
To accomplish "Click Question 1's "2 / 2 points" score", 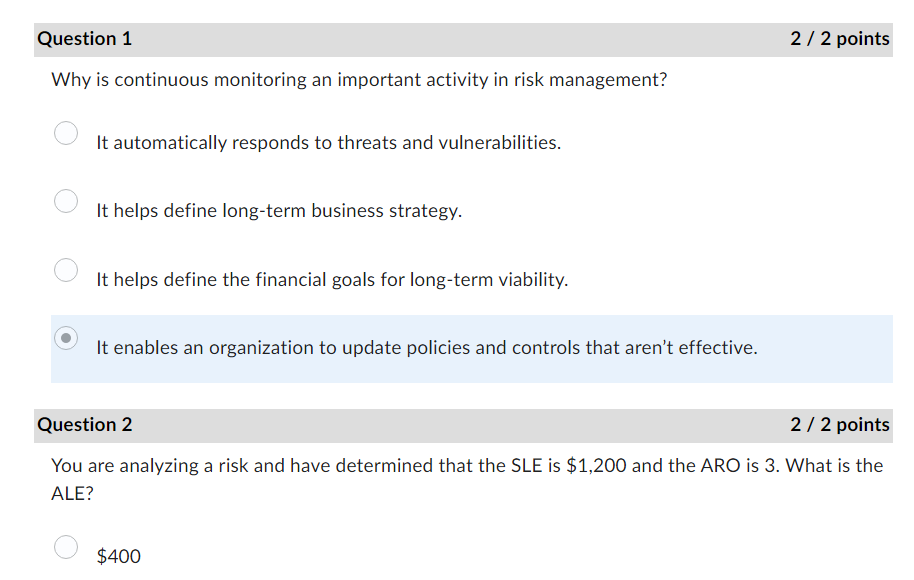I will (x=839, y=39).
